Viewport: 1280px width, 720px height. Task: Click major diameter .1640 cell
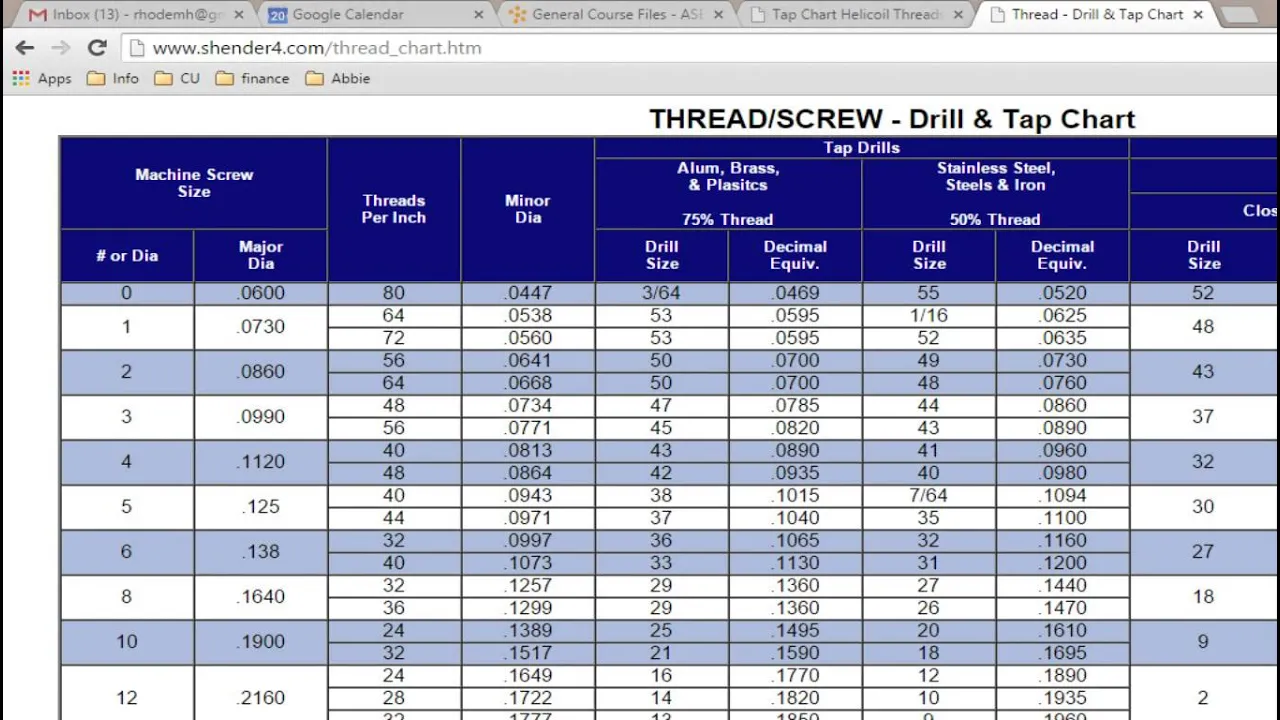pyautogui.click(x=261, y=597)
